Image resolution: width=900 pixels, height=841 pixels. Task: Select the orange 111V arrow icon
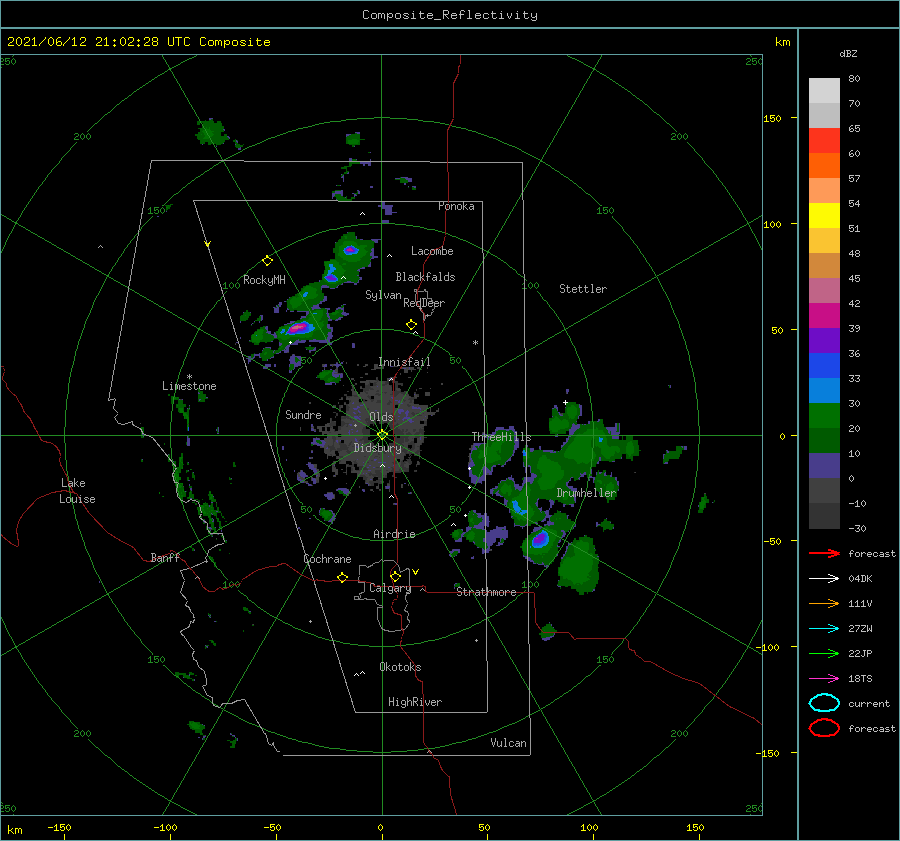(x=824, y=603)
